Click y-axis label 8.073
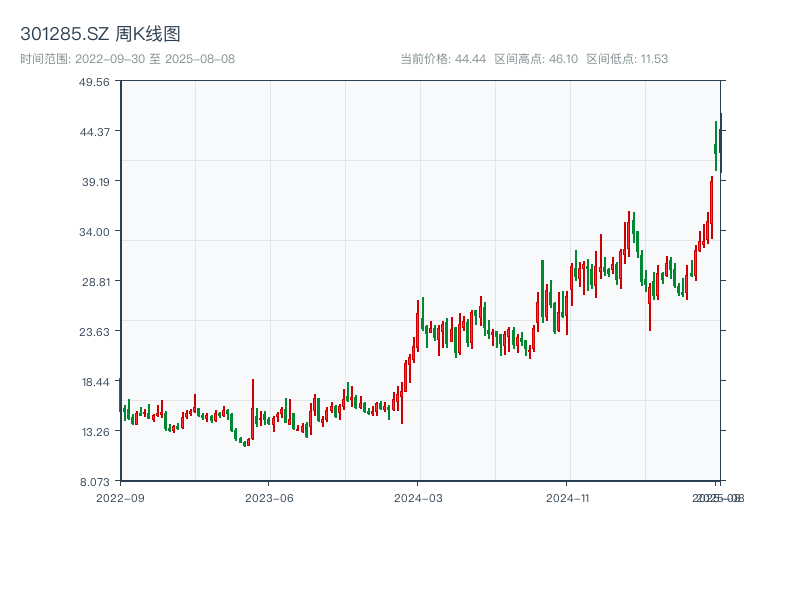 point(94,482)
